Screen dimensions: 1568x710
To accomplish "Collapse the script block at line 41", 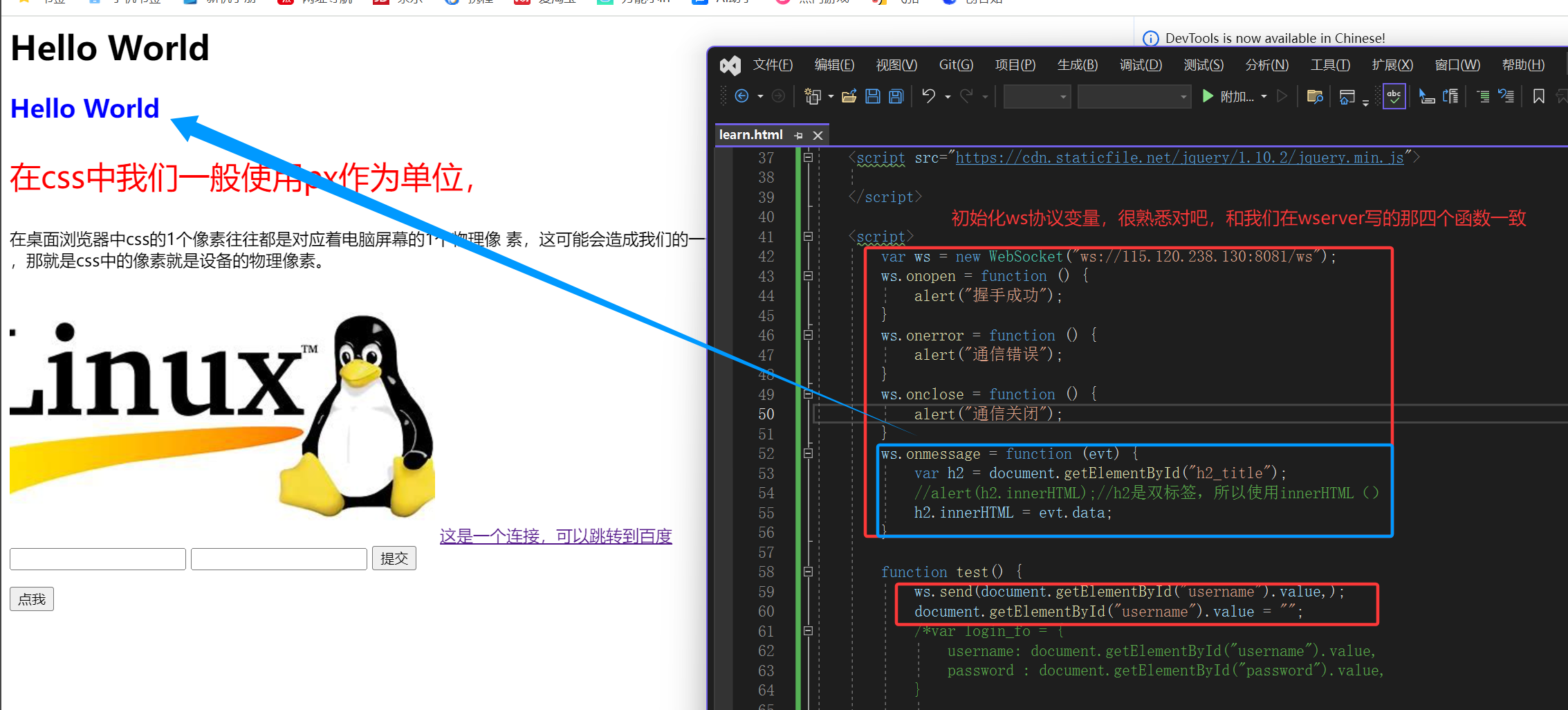I will [808, 237].
